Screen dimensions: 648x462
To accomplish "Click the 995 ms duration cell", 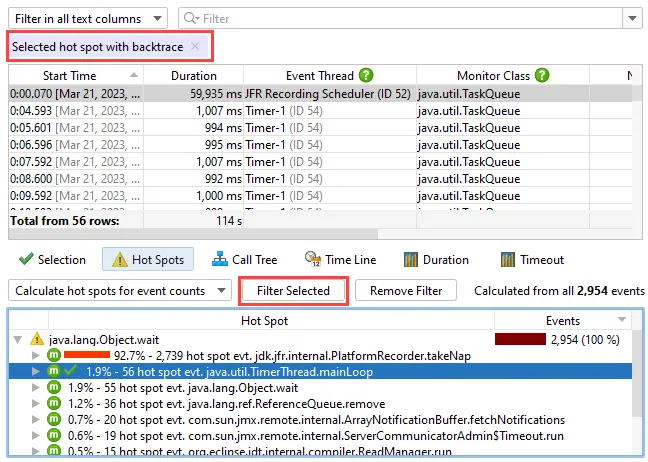I will 193,145.
